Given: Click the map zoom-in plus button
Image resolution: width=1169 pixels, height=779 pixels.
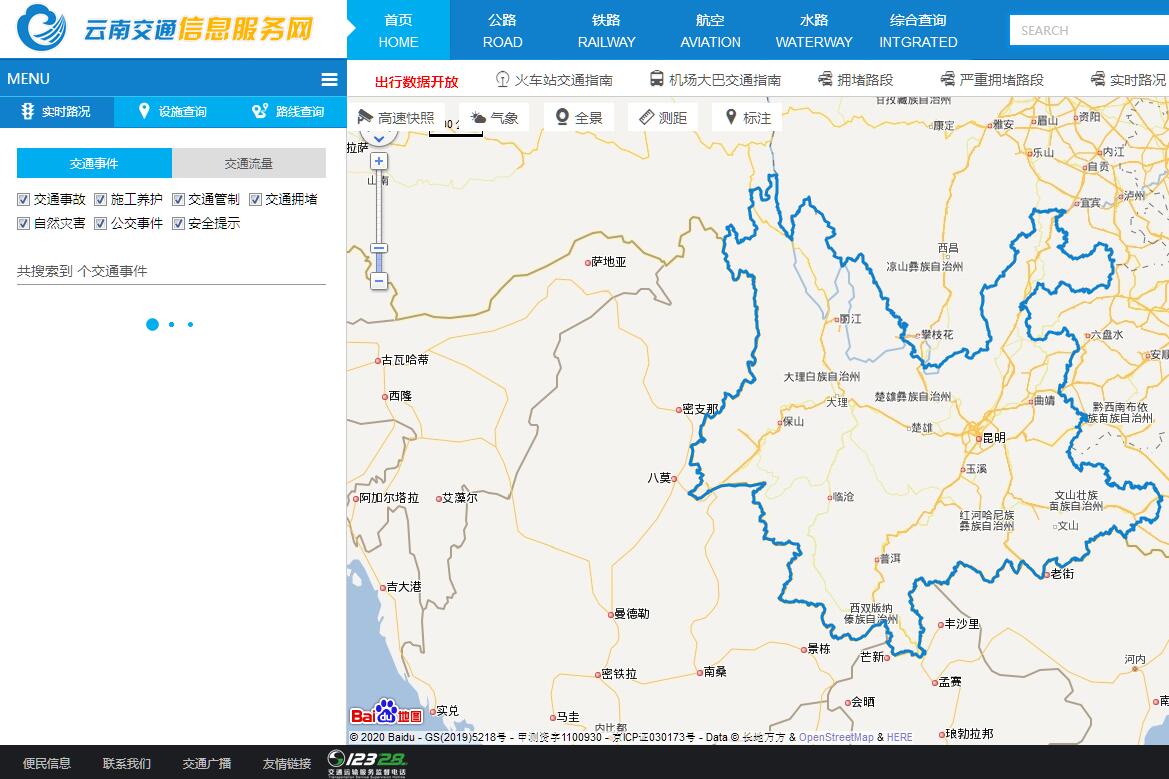Looking at the screenshot, I should coord(379,161).
